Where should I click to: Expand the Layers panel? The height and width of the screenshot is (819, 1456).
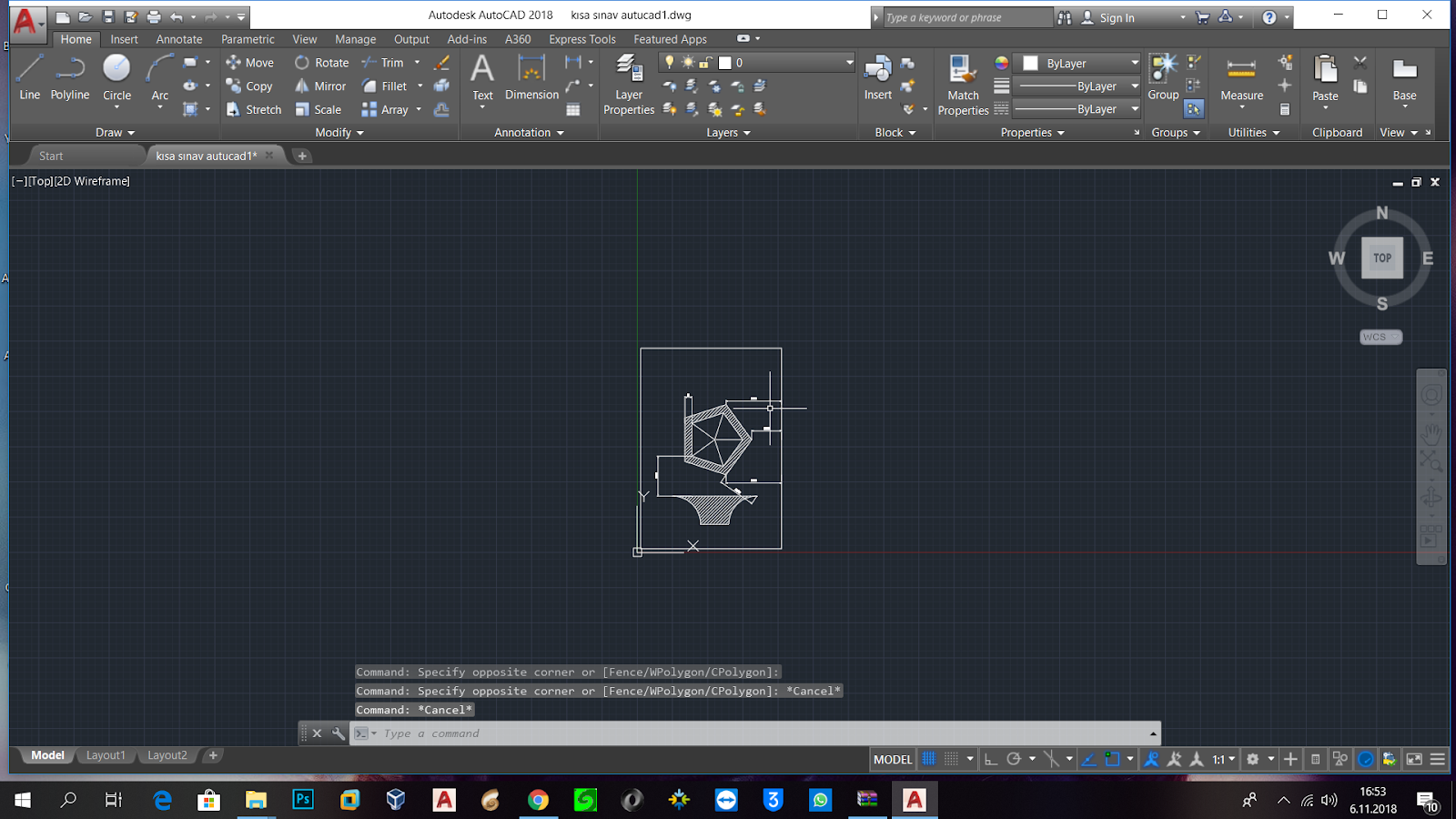coord(728,133)
